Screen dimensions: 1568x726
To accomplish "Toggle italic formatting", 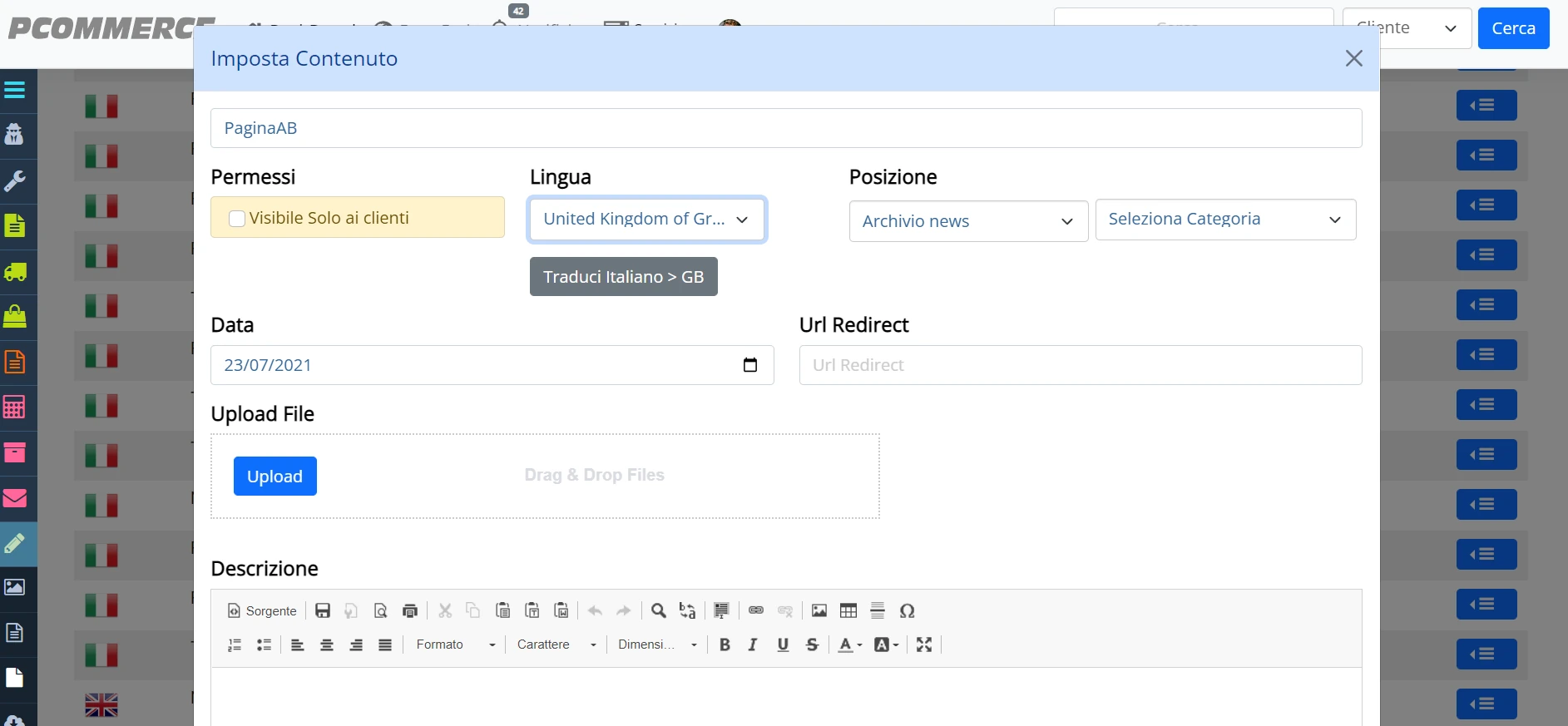I will [x=753, y=645].
